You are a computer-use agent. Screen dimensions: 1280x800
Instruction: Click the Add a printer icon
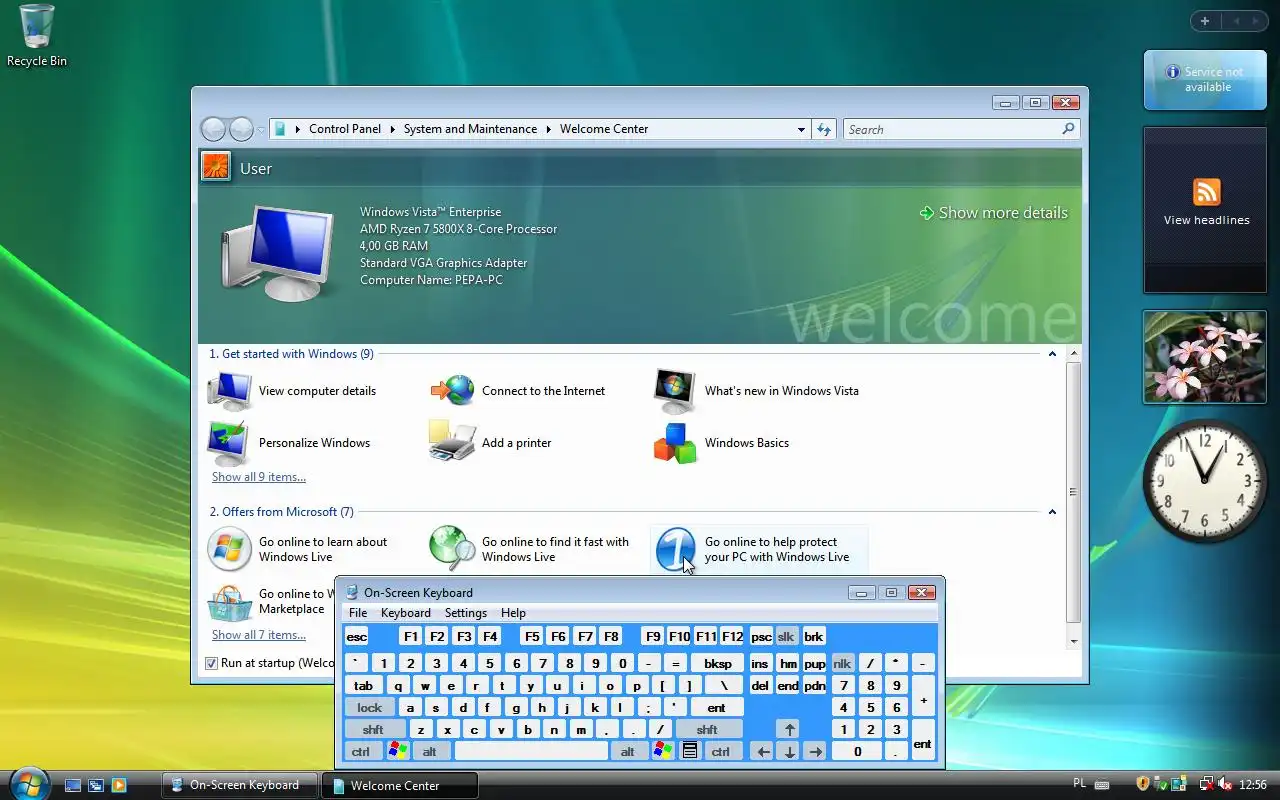(452, 442)
